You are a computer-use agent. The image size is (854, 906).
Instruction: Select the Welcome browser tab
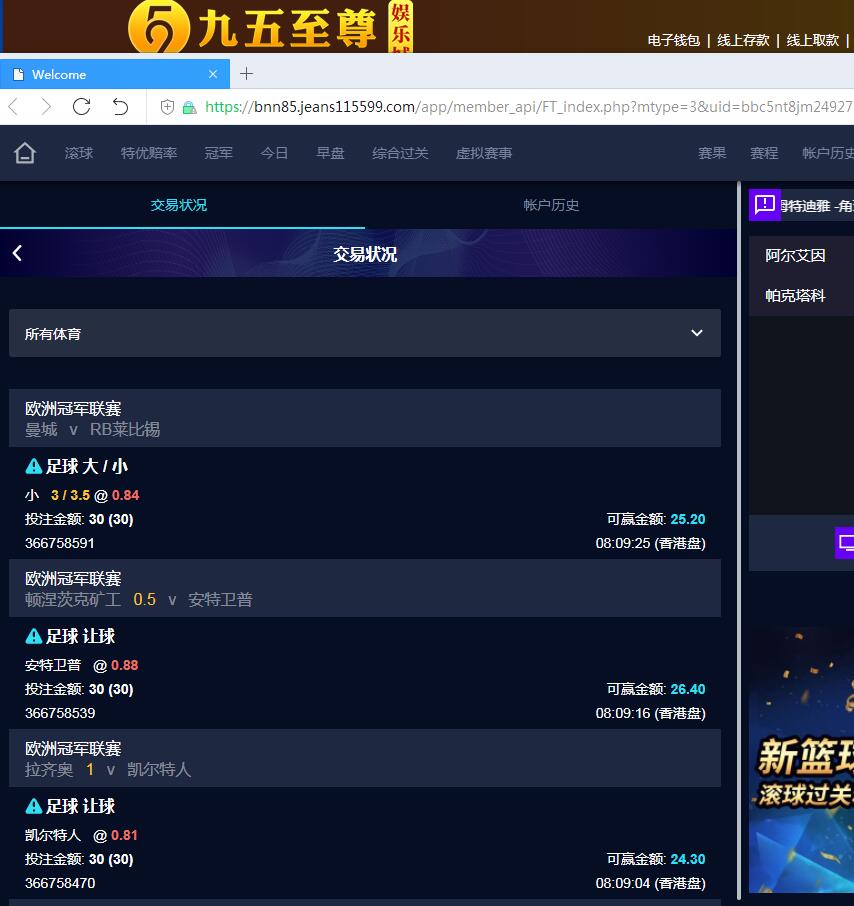tap(115, 74)
